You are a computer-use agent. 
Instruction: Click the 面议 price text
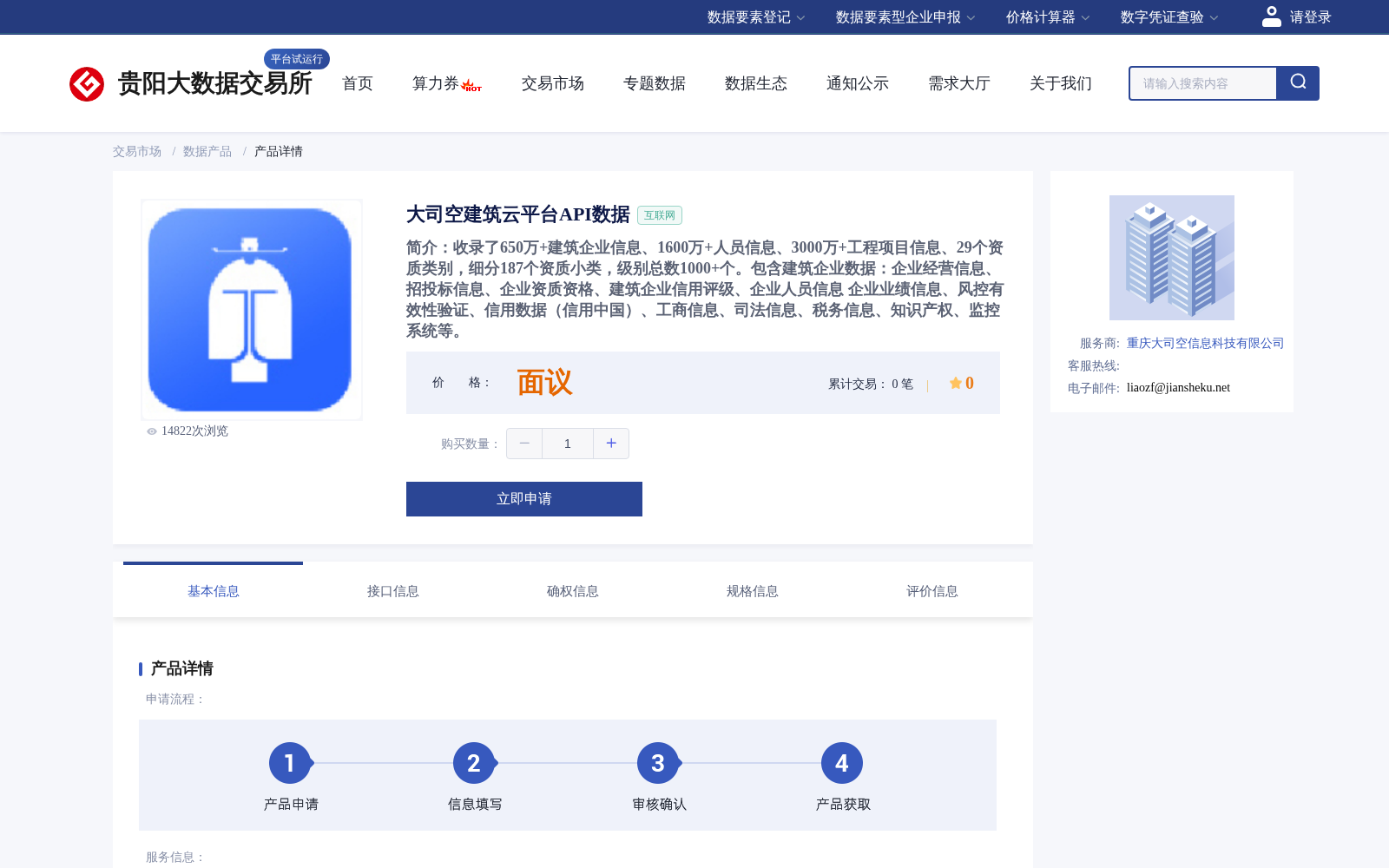[544, 383]
